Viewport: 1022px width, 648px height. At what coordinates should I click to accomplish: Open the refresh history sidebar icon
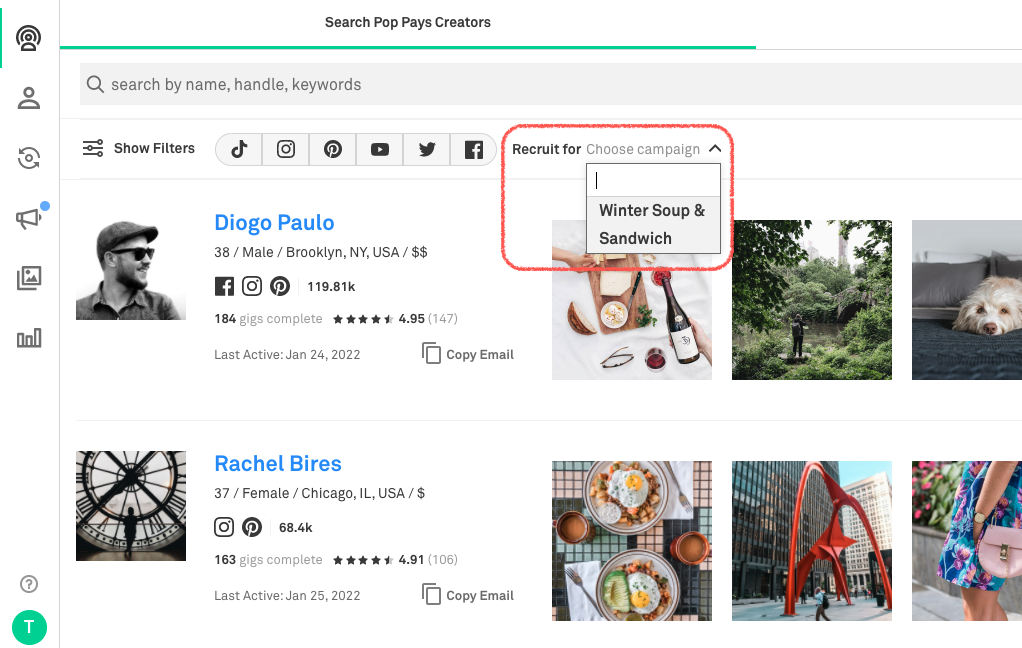29,158
